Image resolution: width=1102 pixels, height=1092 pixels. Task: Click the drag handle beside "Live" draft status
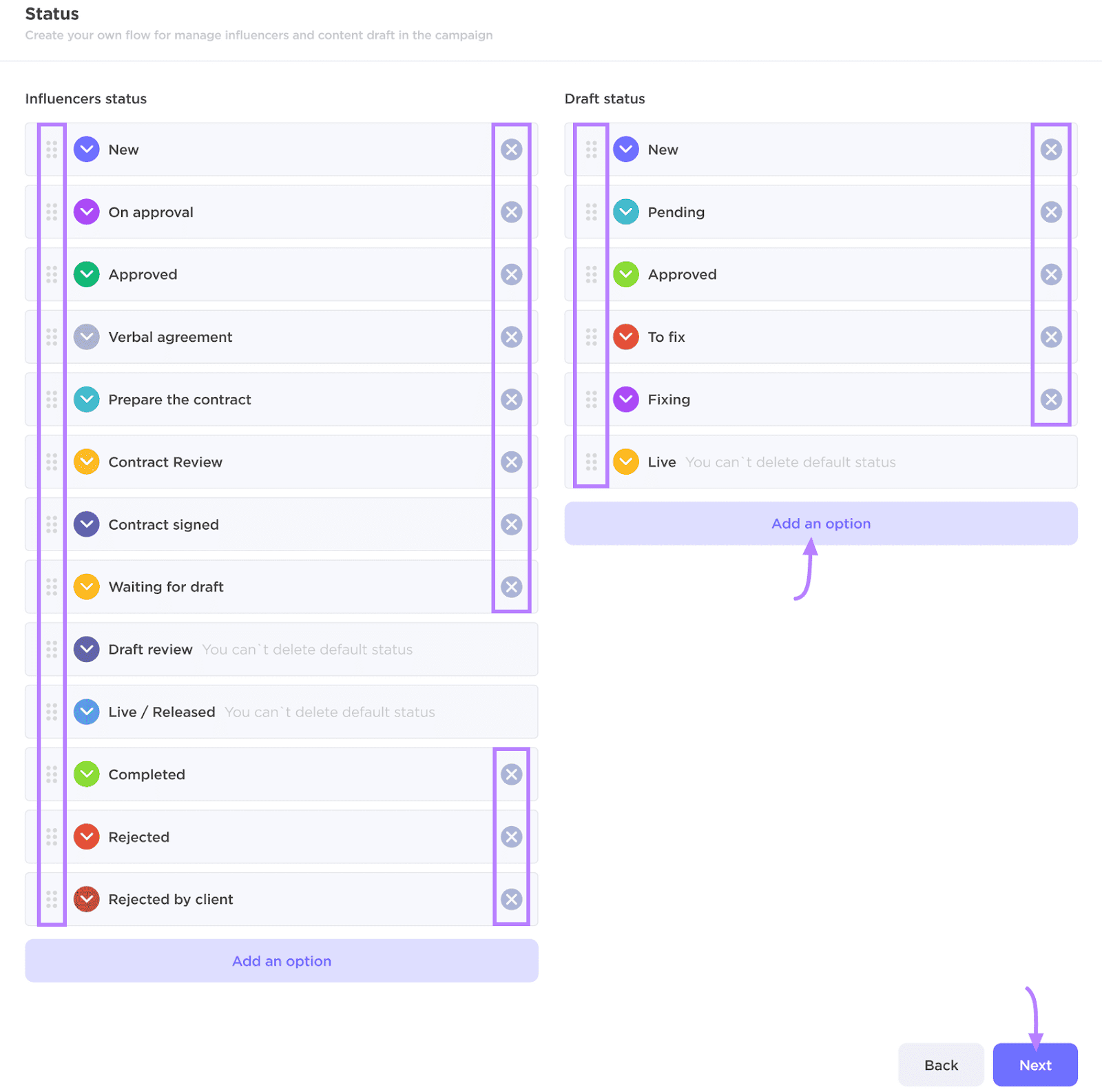click(x=591, y=462)
